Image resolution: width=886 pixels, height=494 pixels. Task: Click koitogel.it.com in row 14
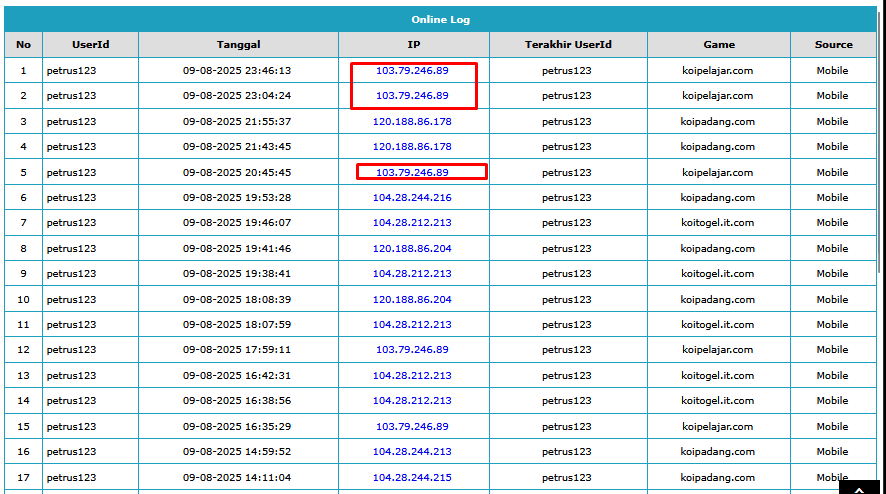[x=718, y=401]
